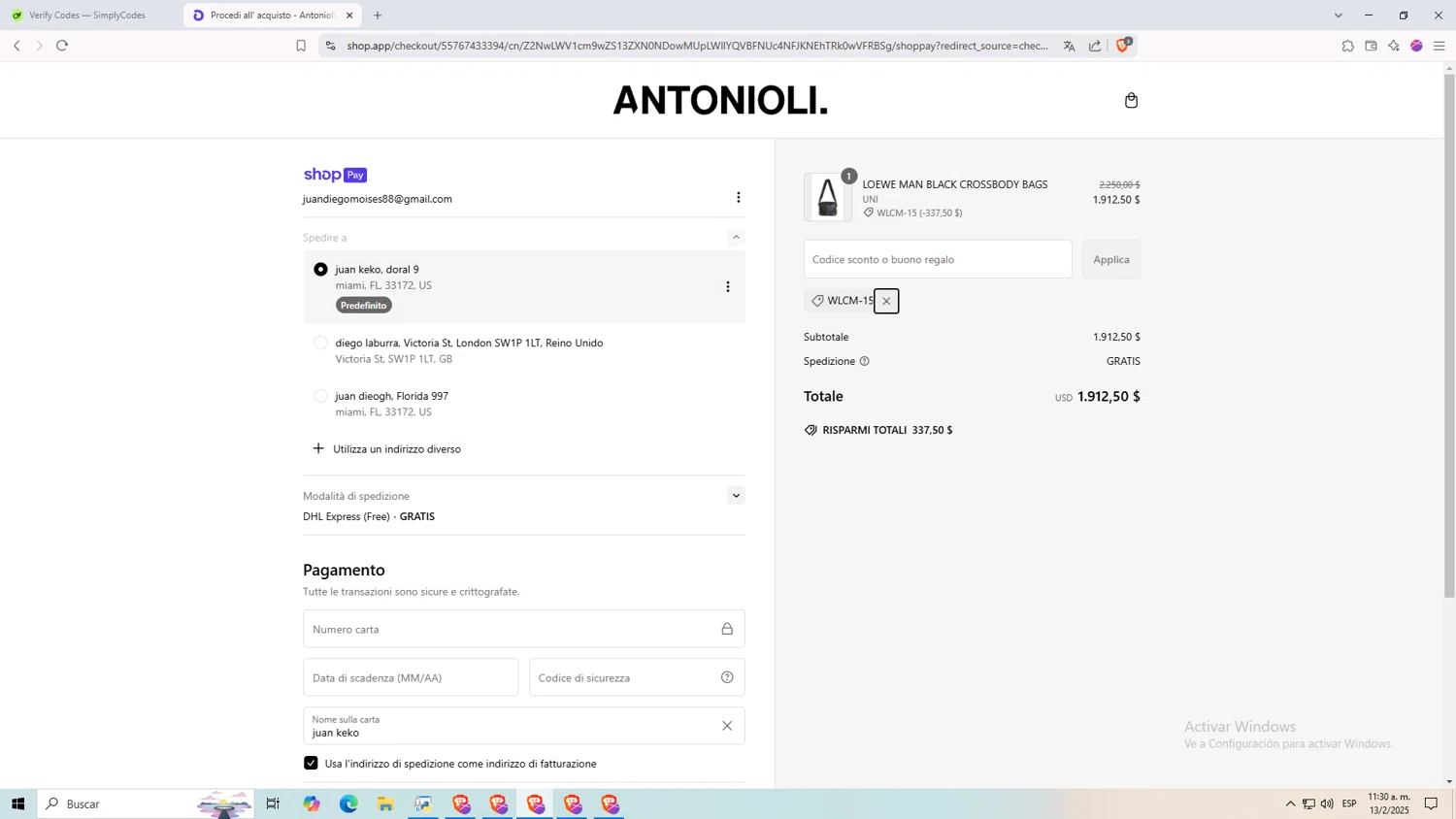Open Leo AI assistant icon
The image size is (1456, 819).
click(x=1394, y=46)
